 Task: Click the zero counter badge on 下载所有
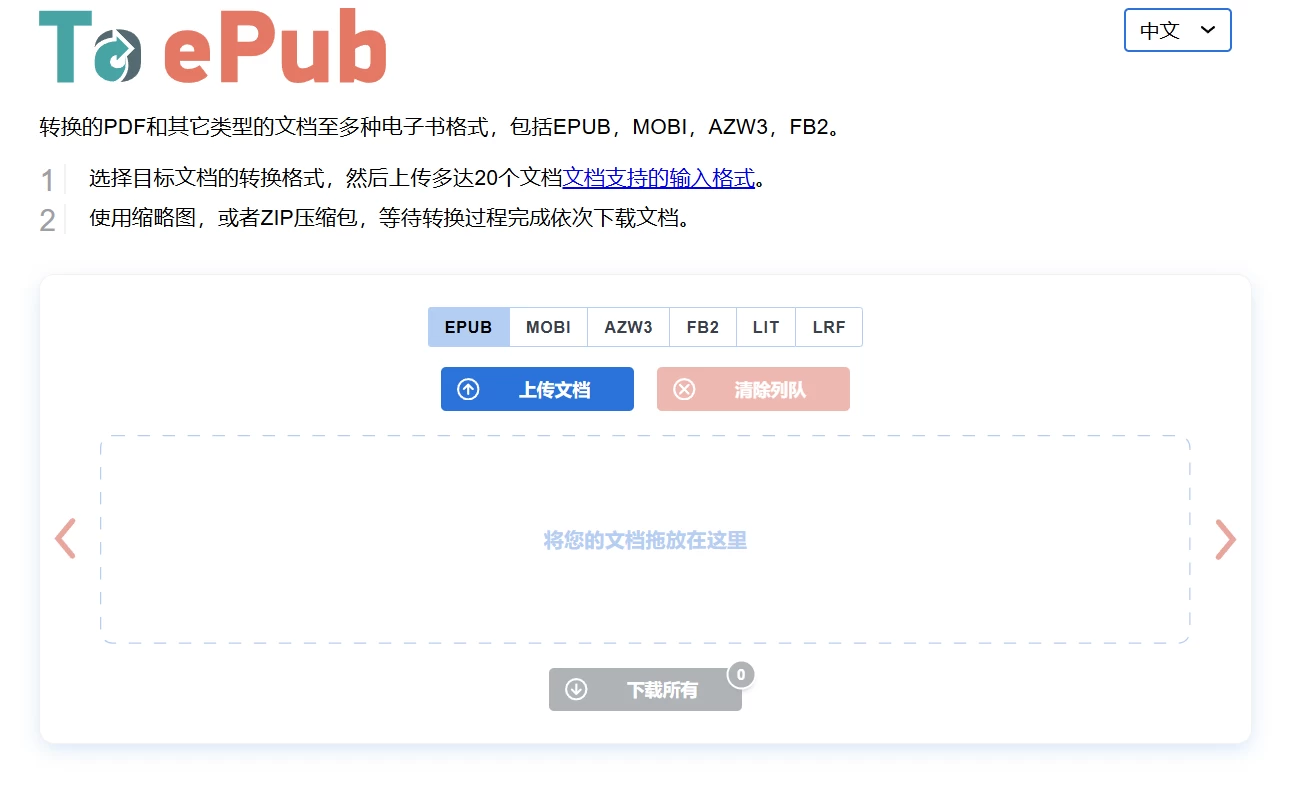tap(741, 675)
